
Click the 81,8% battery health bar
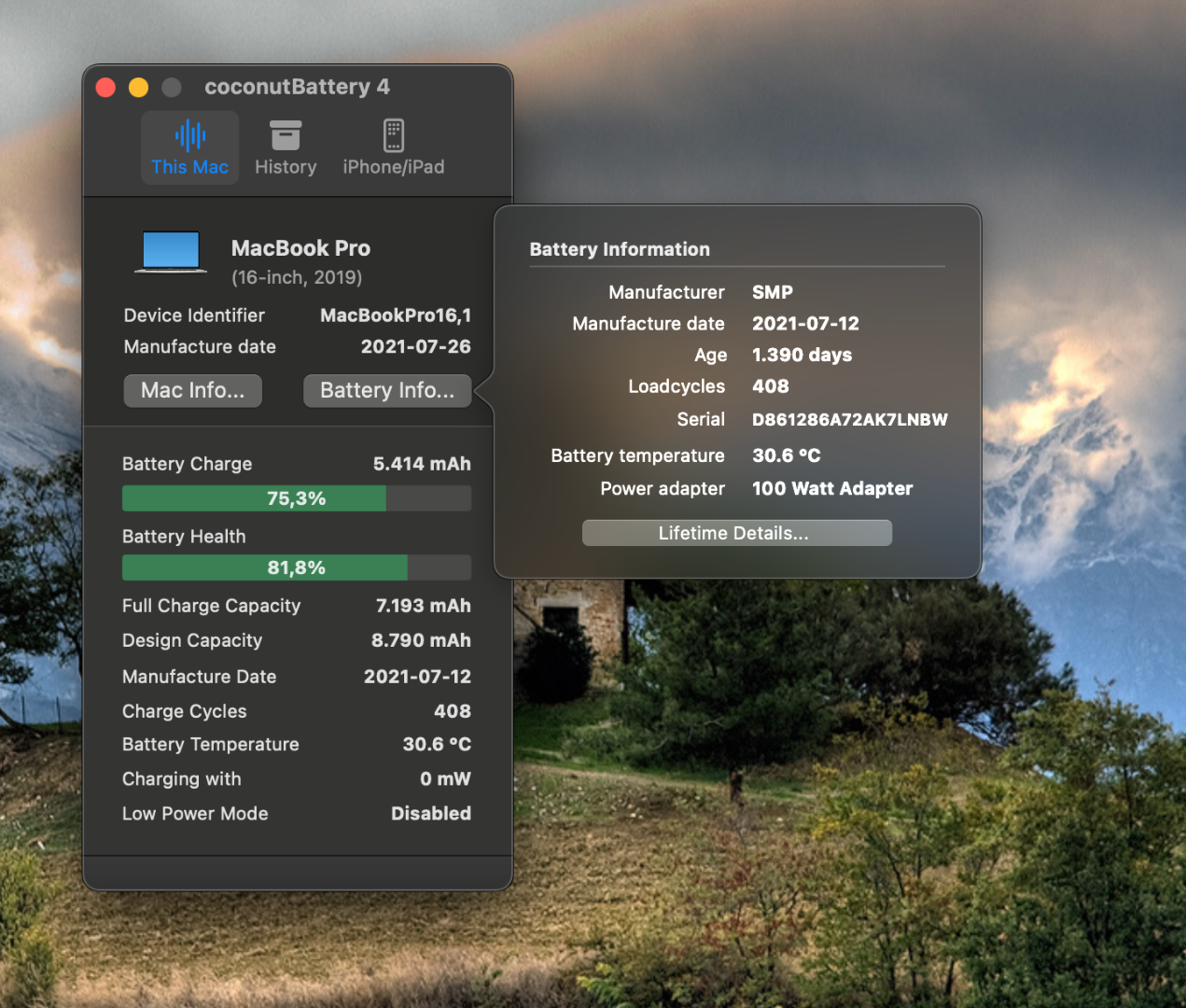(x=297, y=567)
